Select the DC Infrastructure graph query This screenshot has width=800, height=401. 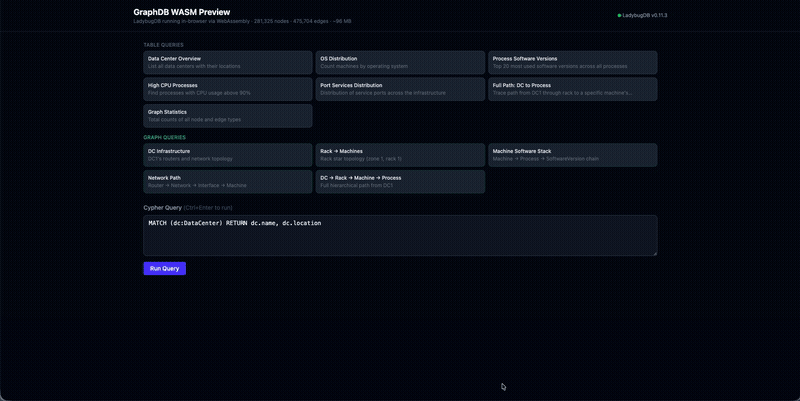[x=228, y=155]
